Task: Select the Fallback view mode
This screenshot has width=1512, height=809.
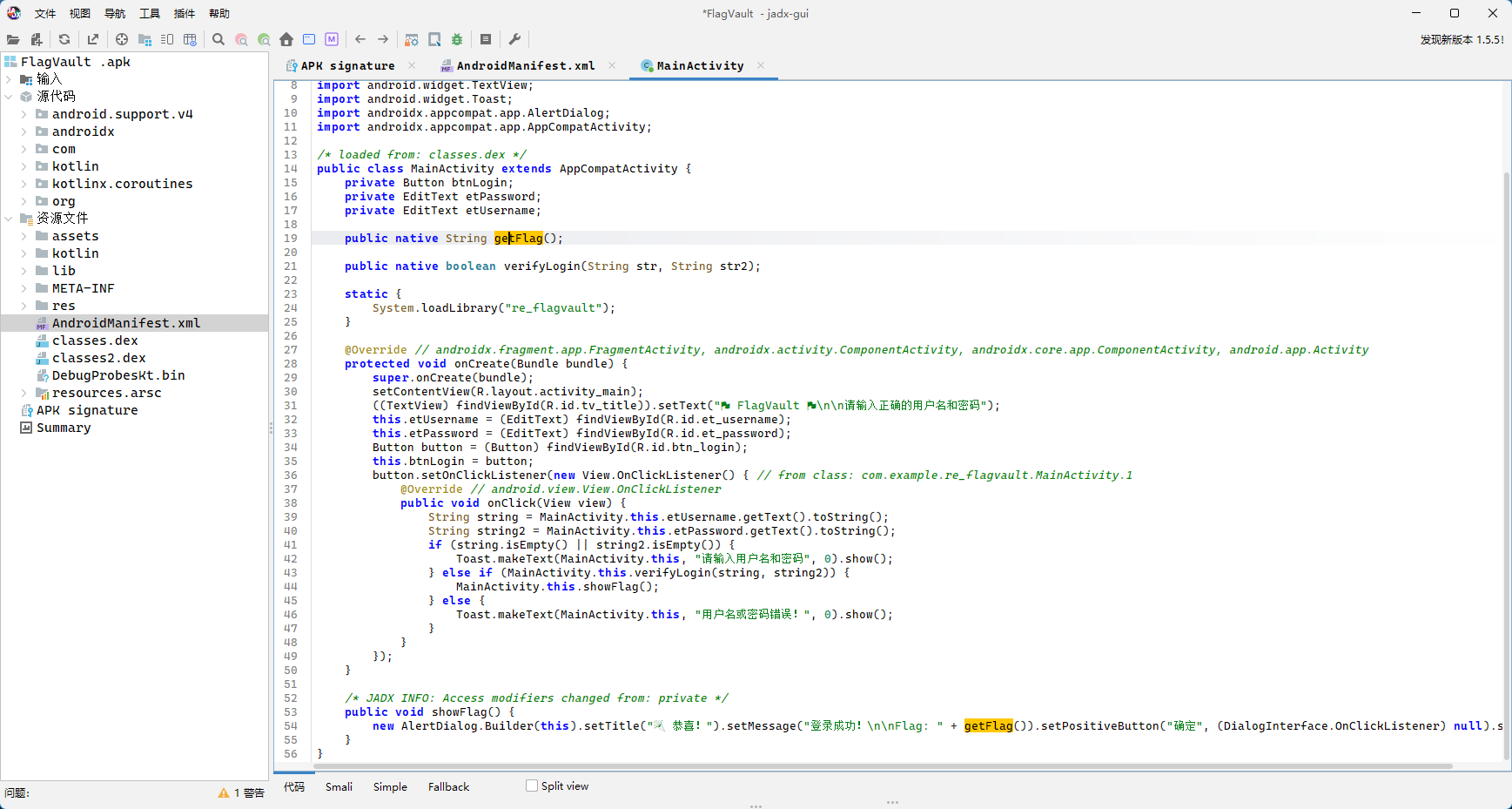Action: pos(448,786)
